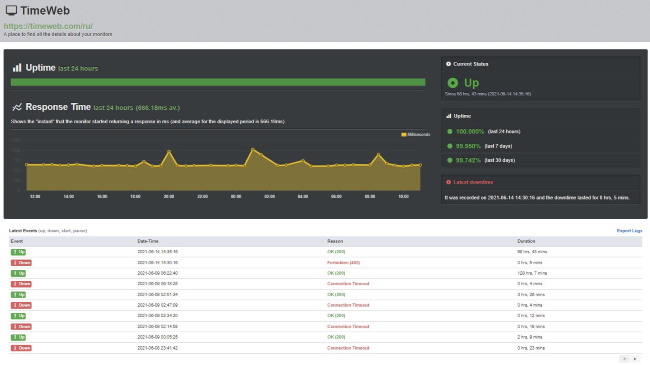
Task: Click the highest chart peak after 00:00
Action: pos(252,149)
